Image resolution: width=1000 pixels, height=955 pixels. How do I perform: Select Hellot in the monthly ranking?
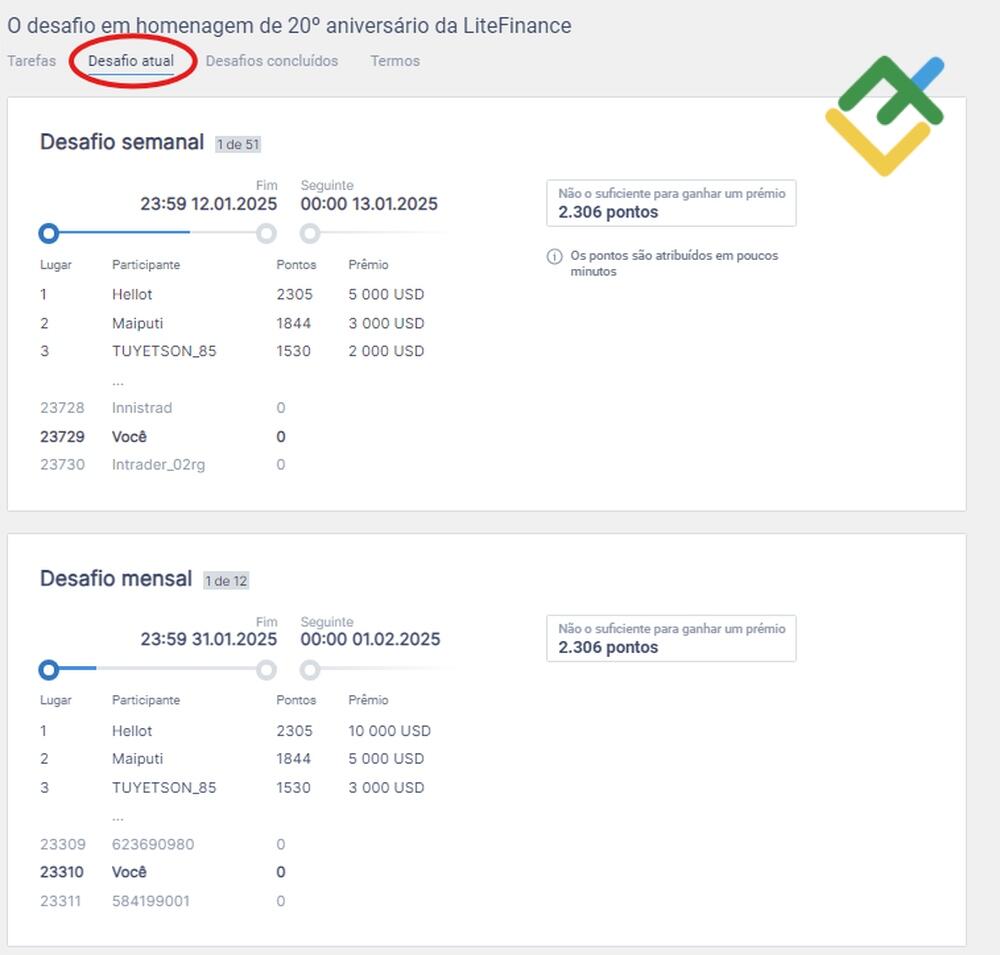pos(132,730)
